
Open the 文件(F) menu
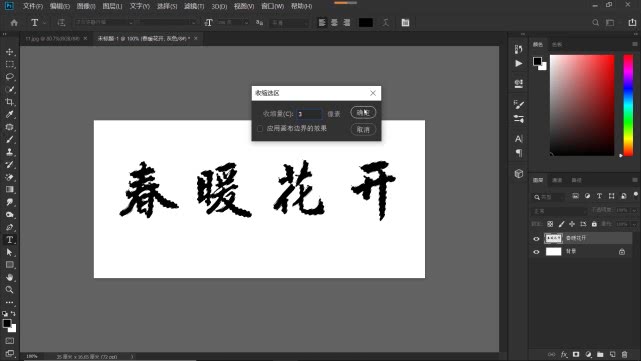point(33,6)
